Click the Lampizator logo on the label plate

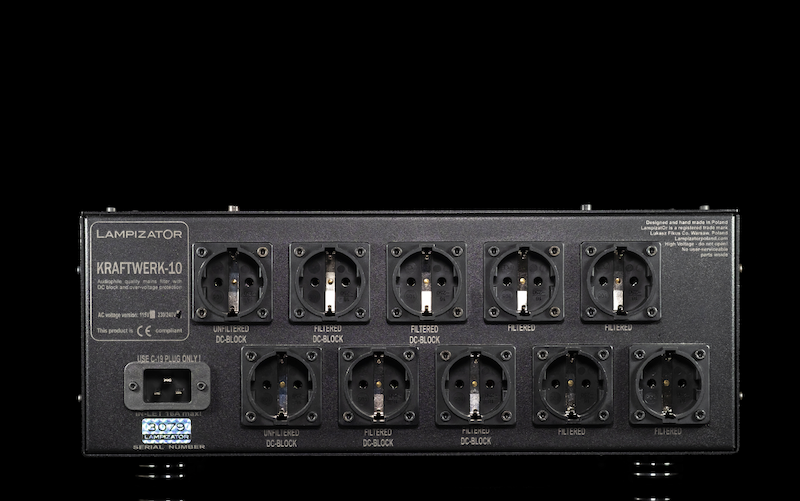pos(139,234)
